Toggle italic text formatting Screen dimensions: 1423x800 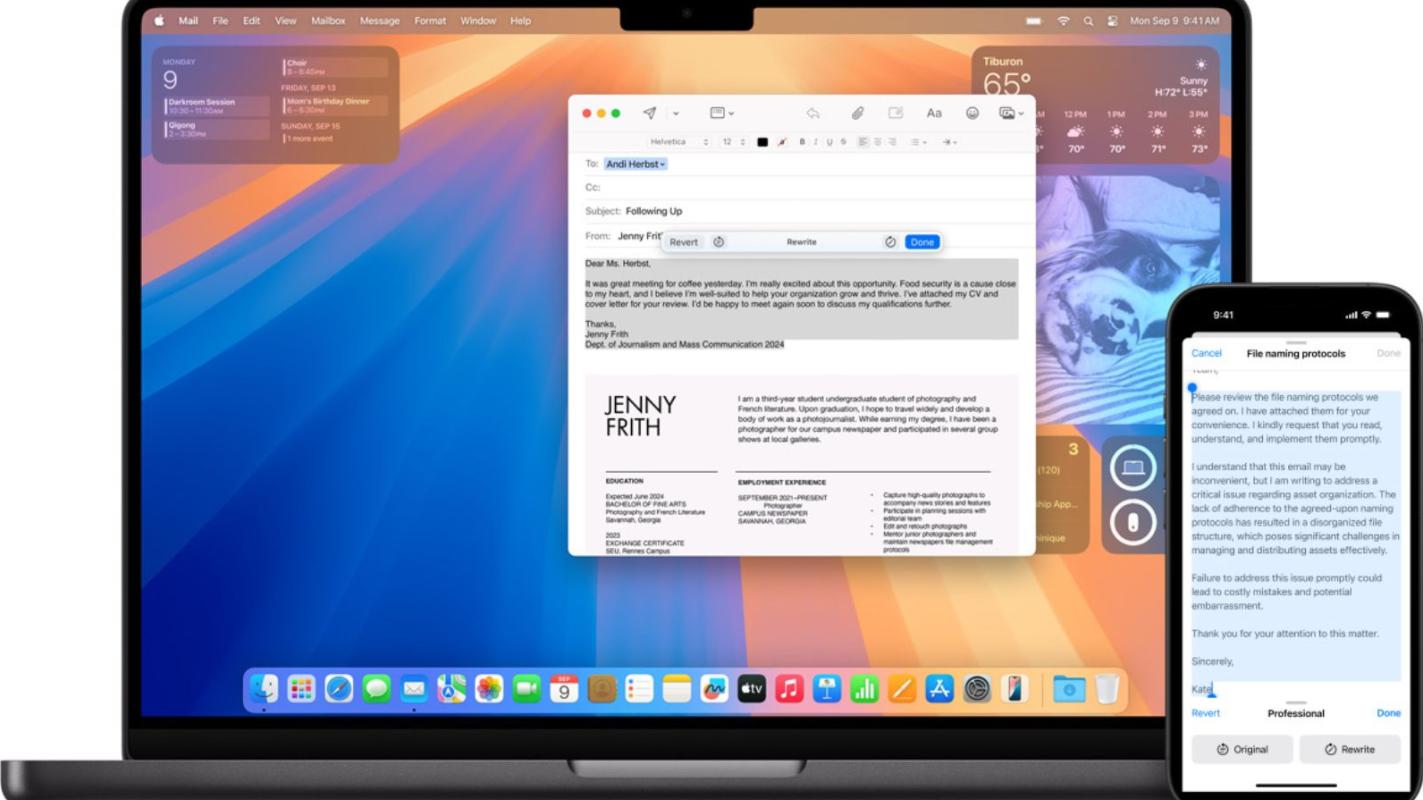(816, 142)
